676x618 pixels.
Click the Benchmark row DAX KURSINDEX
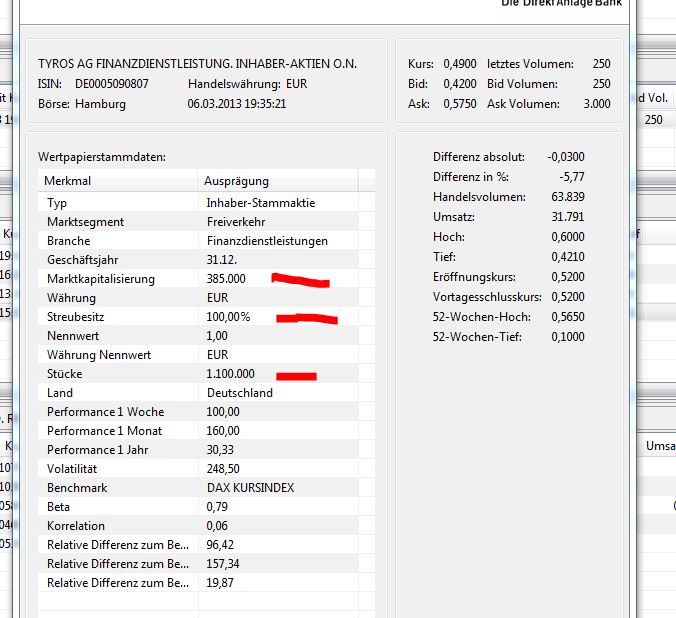point(250,488)
